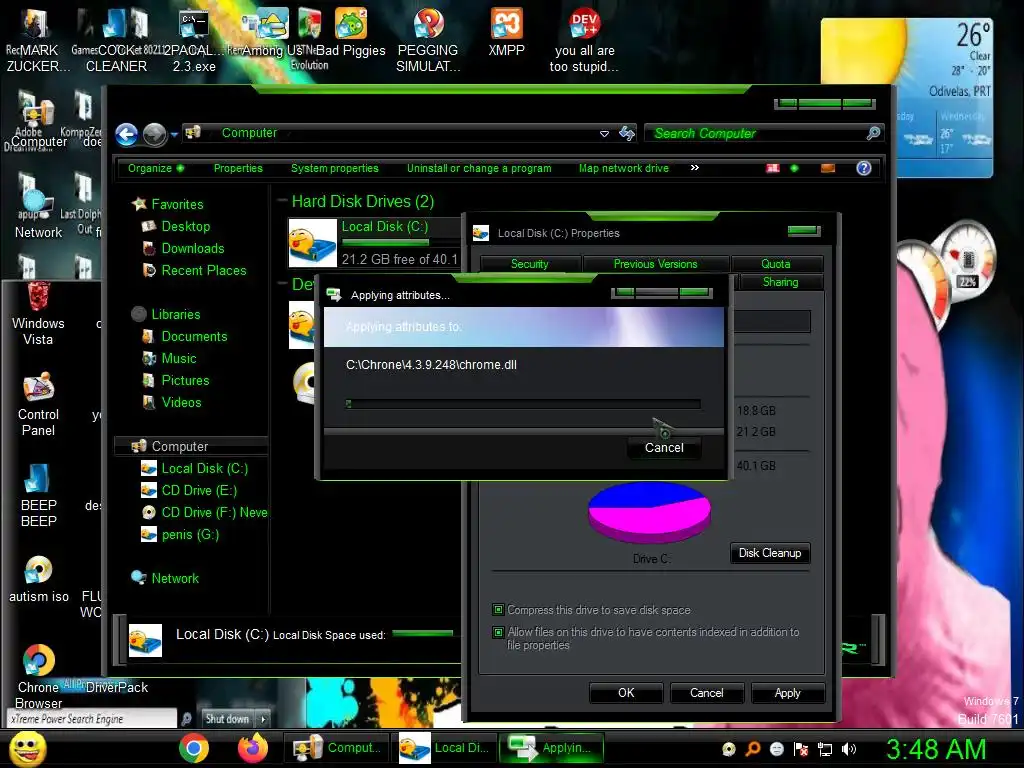Click the change view icon in the Explorer toolbar
This screenshot has width=1024, height=768.
tap(773, 168)
